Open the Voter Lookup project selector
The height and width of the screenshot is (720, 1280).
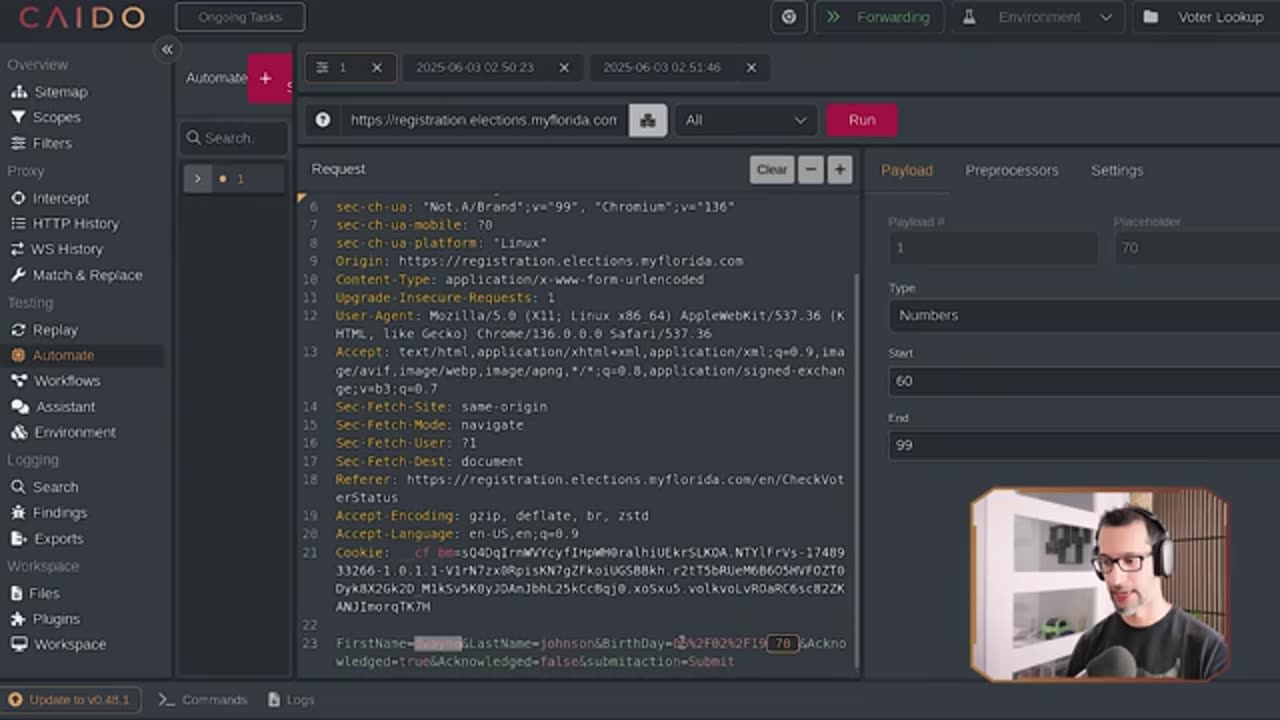1206,17
